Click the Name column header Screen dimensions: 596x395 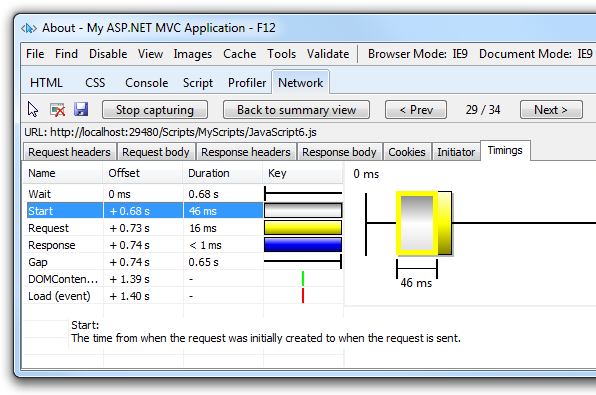pos(63,173)
